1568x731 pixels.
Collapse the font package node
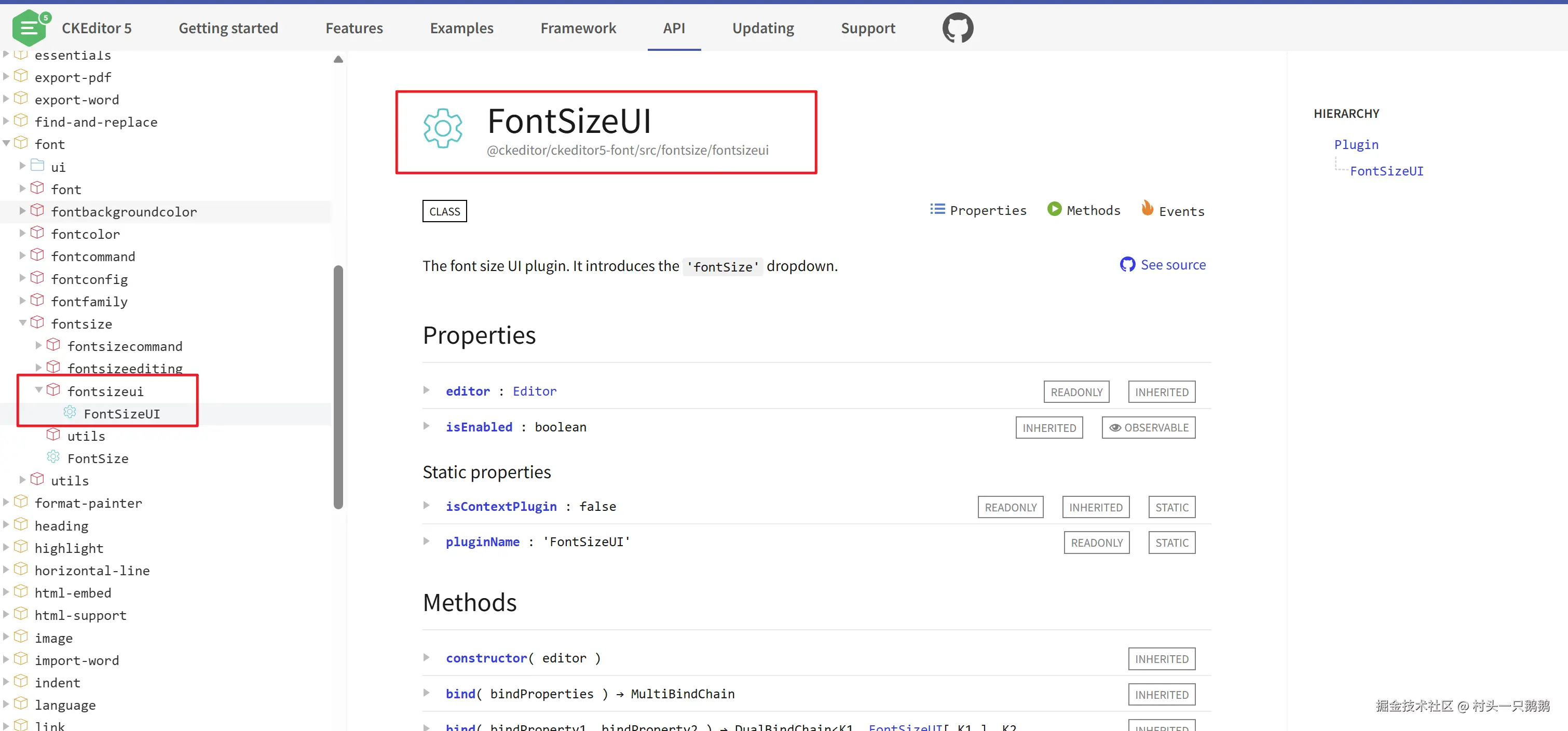click(6, 144)
